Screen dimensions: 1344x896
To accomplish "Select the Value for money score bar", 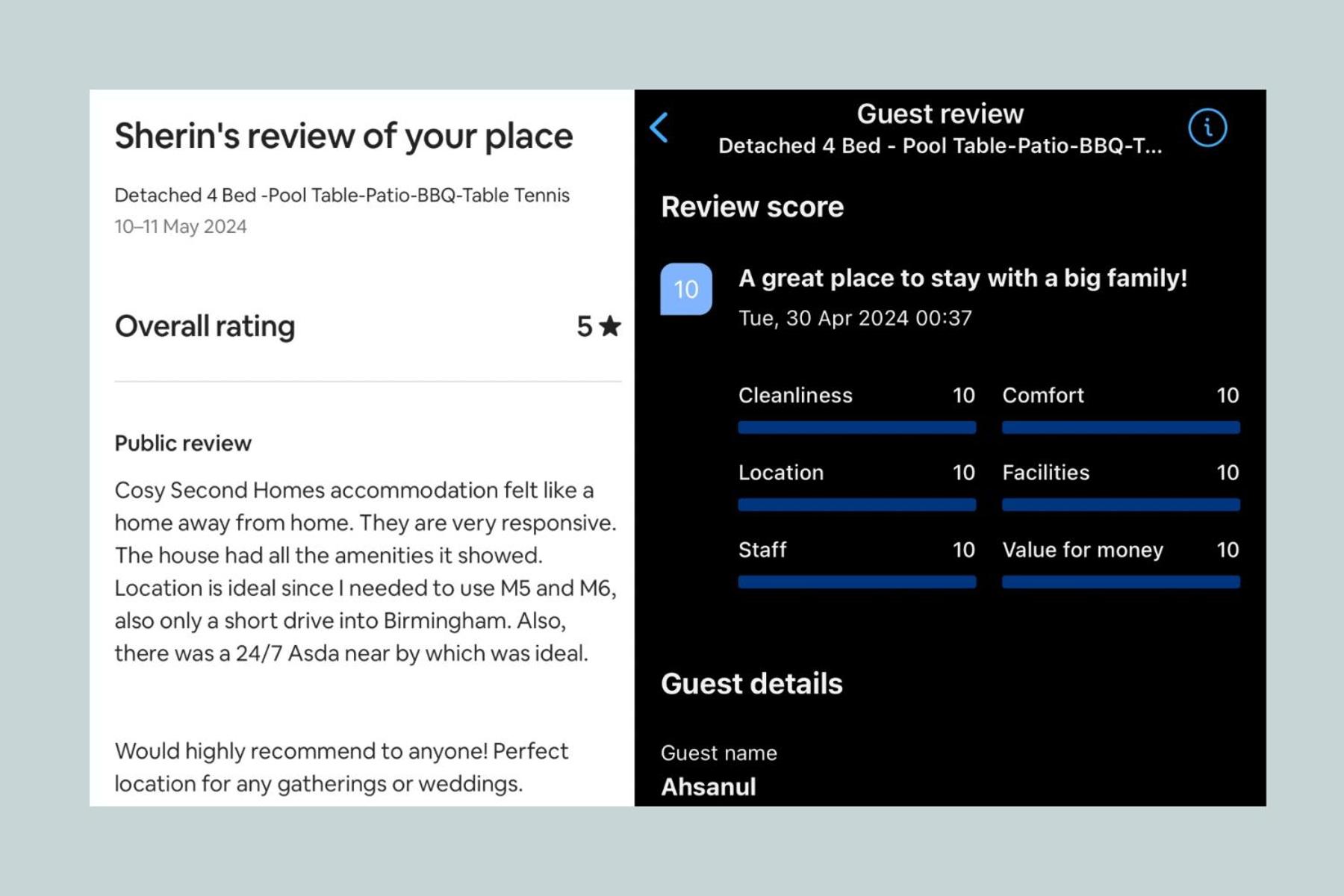I will 1121,582.
